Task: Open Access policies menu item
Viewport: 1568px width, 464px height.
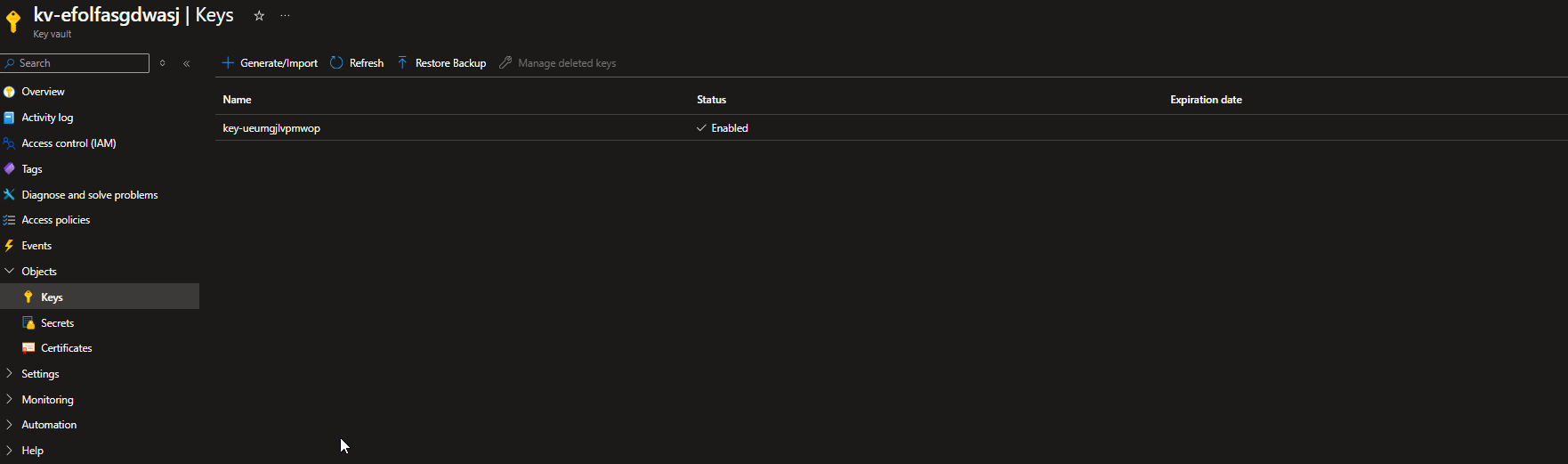Action: pyautogui.click(x=55, y=220)
